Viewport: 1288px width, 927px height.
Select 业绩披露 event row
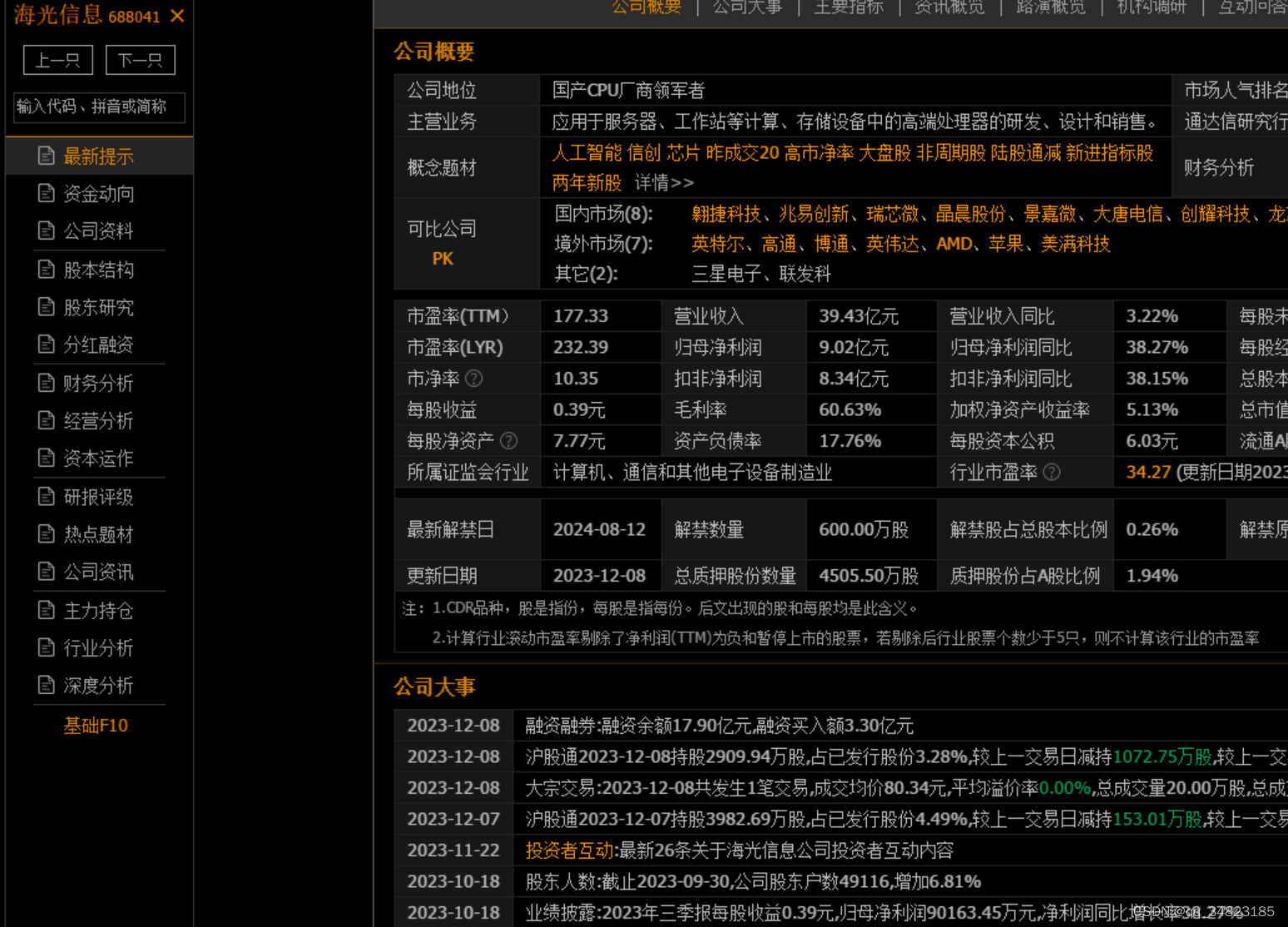click(x=841, y=912)
